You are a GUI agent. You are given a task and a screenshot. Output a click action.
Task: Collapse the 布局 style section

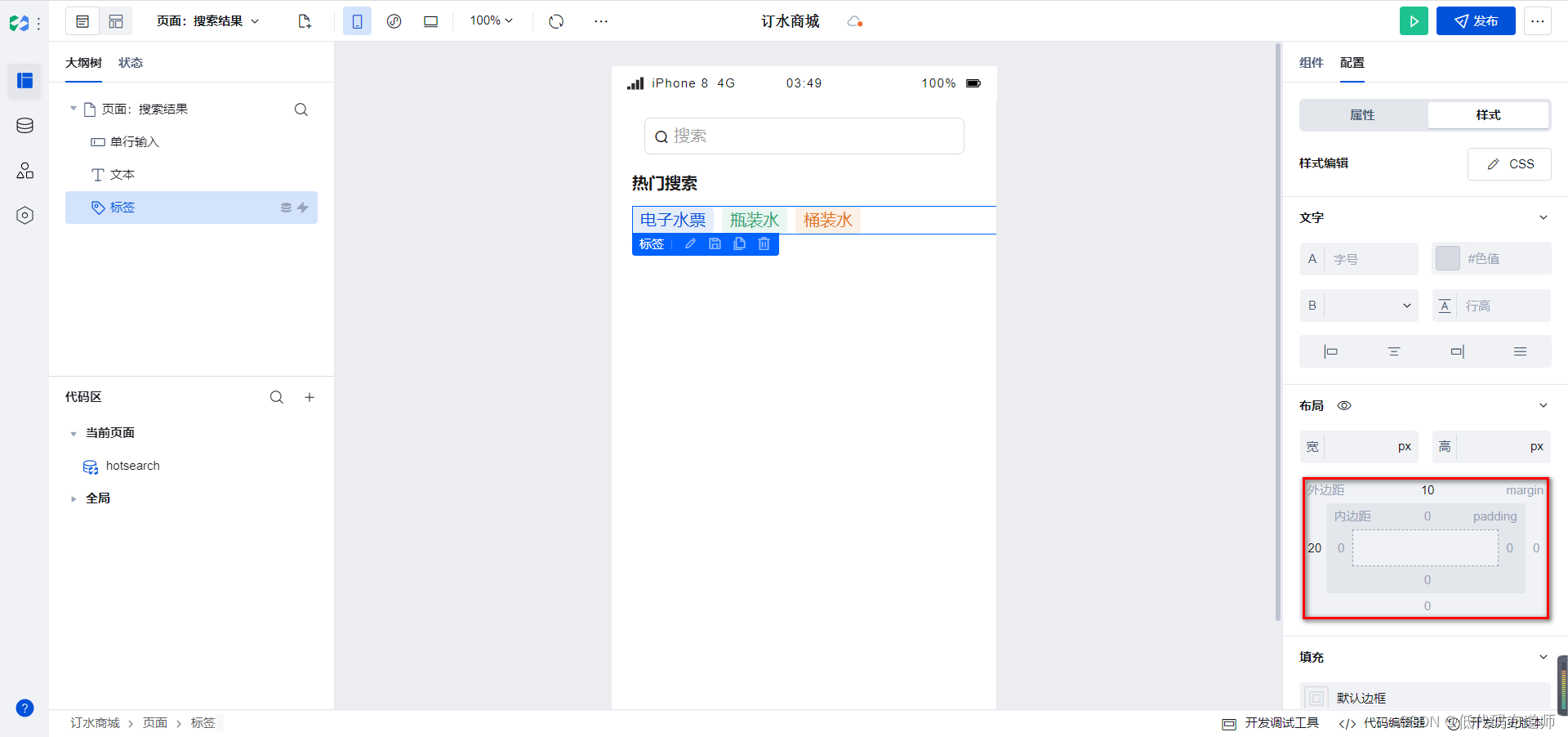pyautogui.click(x=1543, y=405)
